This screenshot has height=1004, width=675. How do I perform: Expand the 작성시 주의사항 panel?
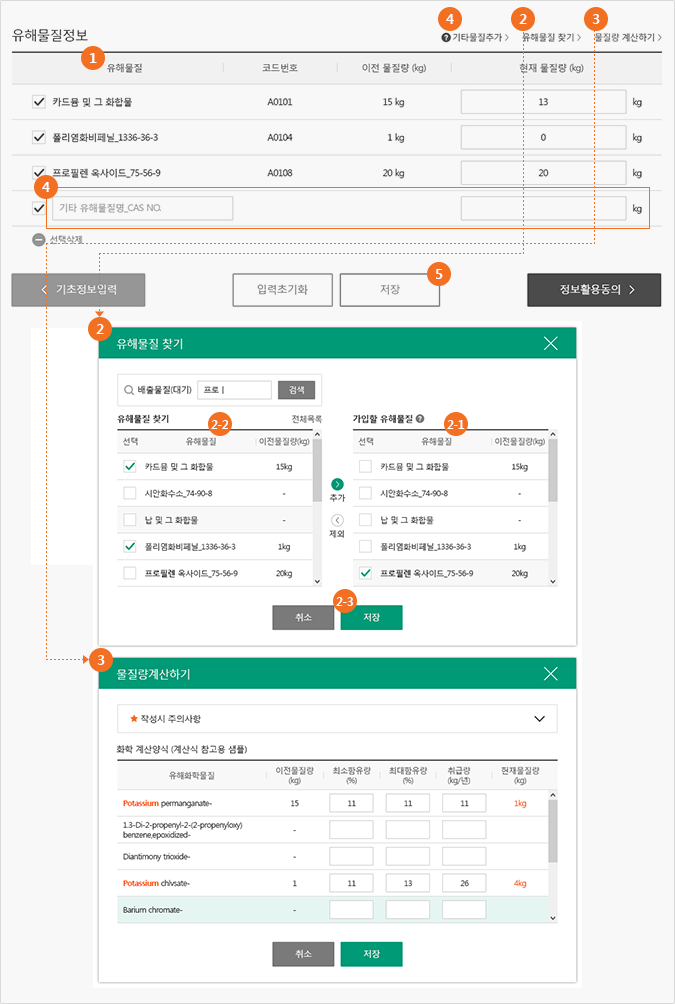tap(539, 718)
